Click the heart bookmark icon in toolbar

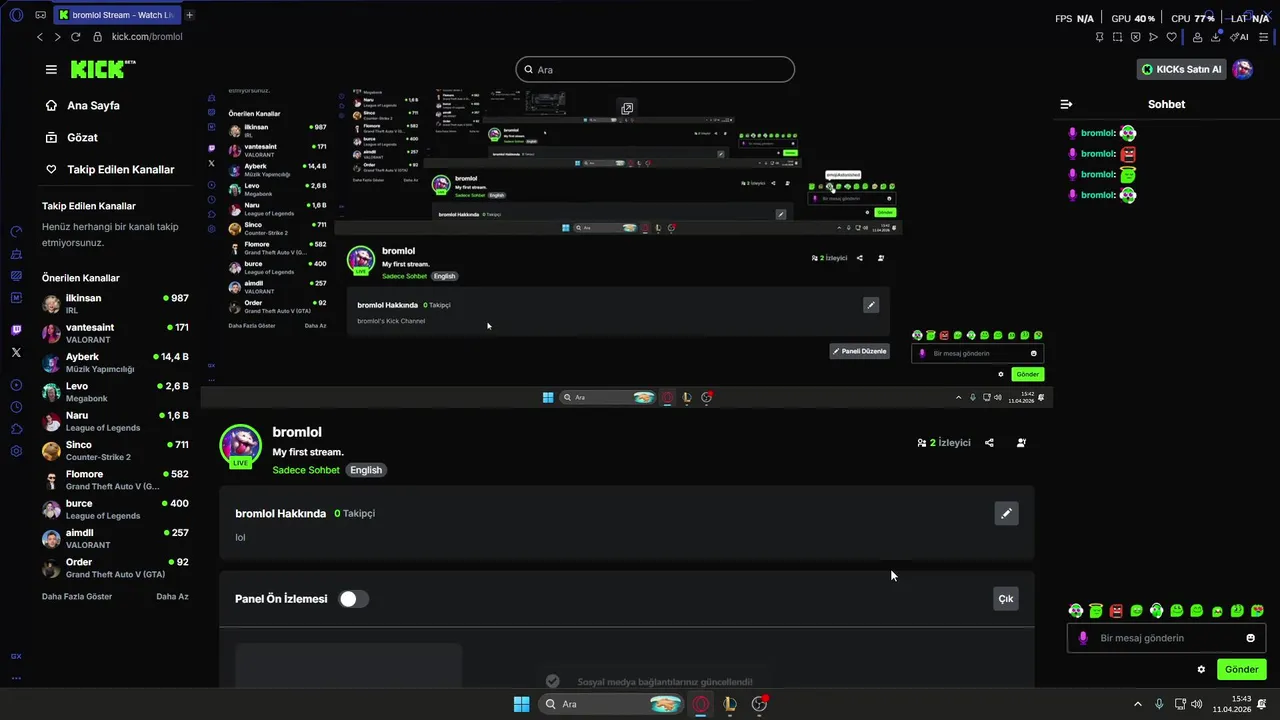(1171, 37)
